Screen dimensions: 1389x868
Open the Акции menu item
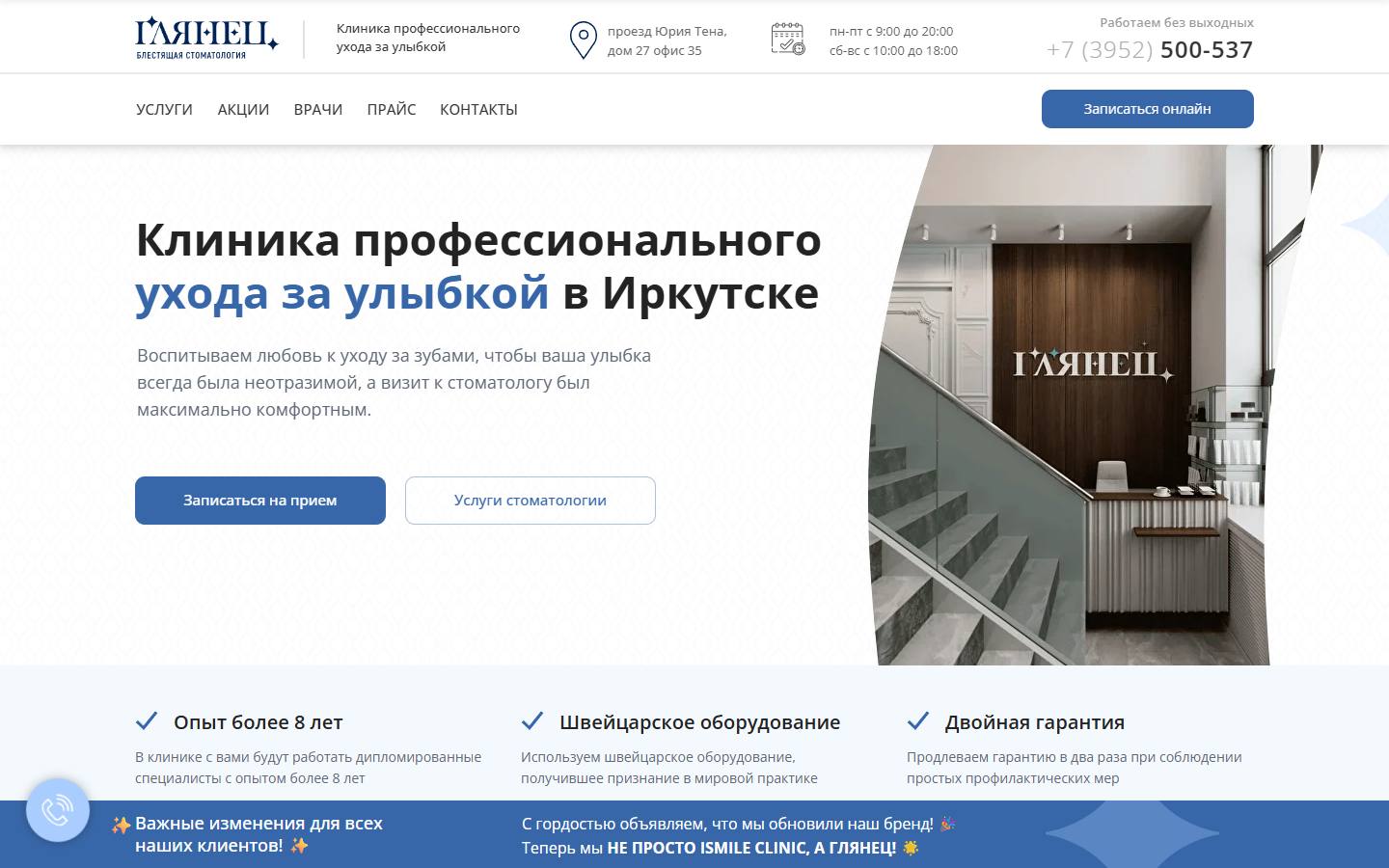tap(243, 110)
